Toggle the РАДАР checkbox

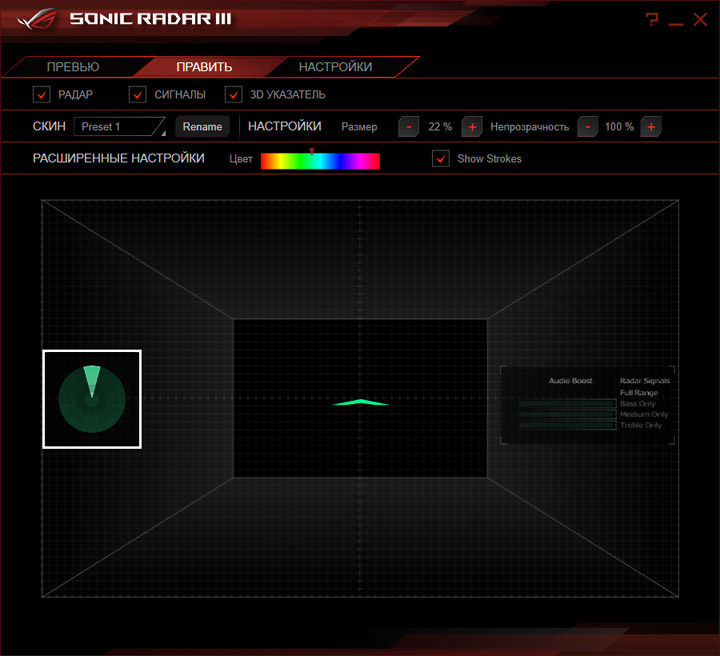pos(42,95)
